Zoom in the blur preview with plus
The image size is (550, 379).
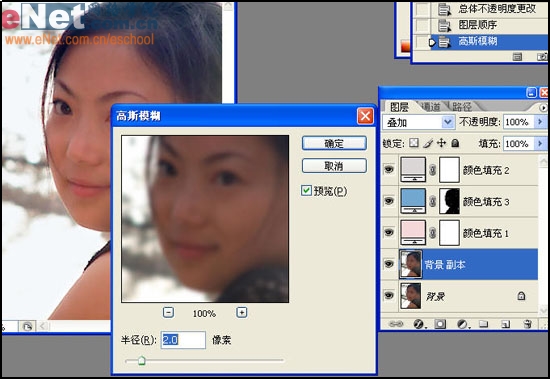242,312
